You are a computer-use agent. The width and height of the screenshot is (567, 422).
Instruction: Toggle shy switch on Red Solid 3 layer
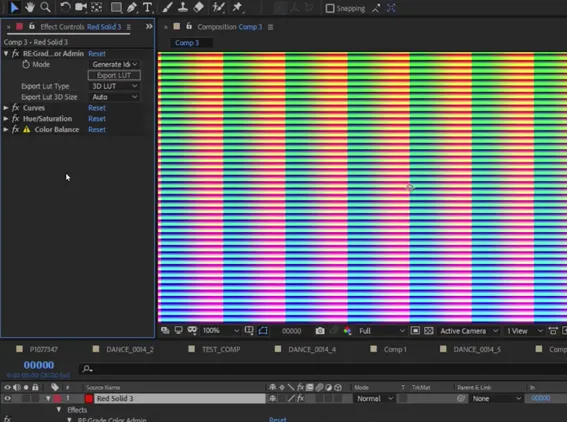(273, 398)
